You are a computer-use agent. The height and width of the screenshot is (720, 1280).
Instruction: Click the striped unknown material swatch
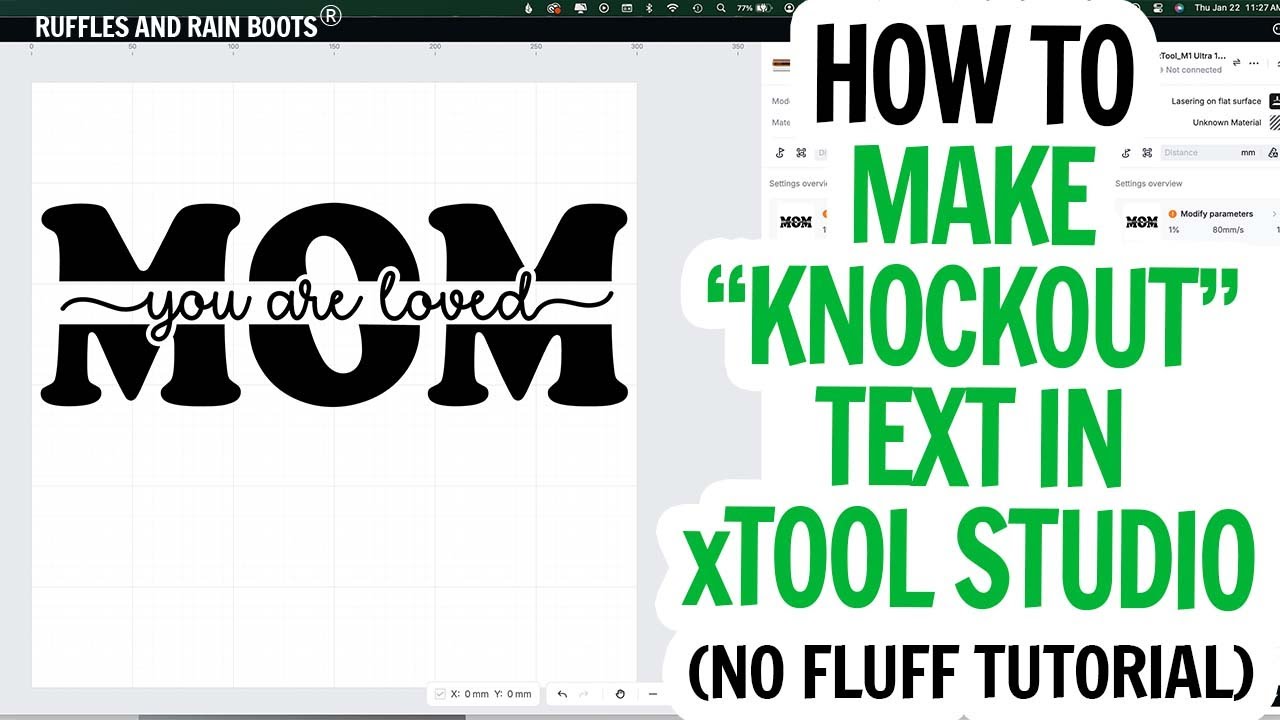pyautogui.click(x=1274, y=123)
